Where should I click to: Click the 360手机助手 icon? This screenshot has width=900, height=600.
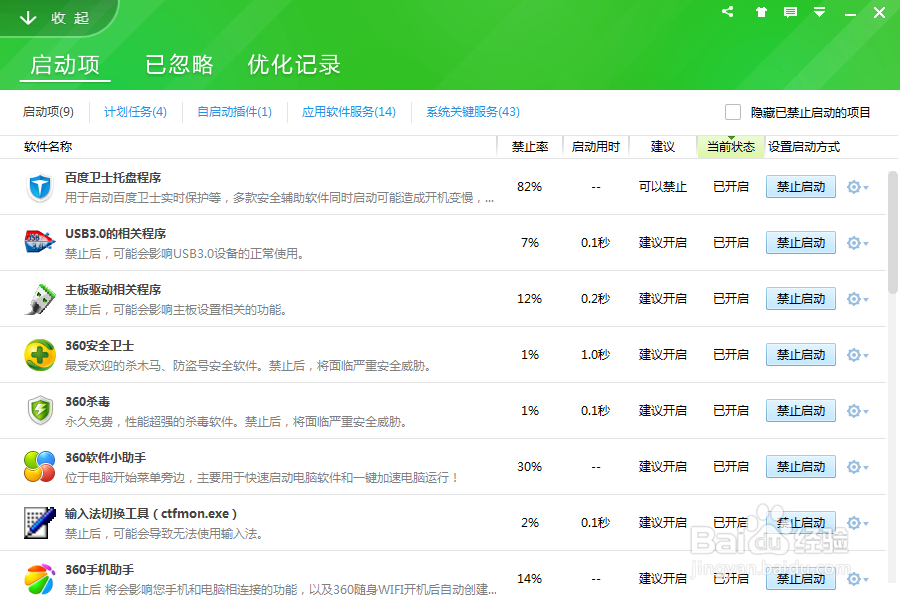click(40, 579)
